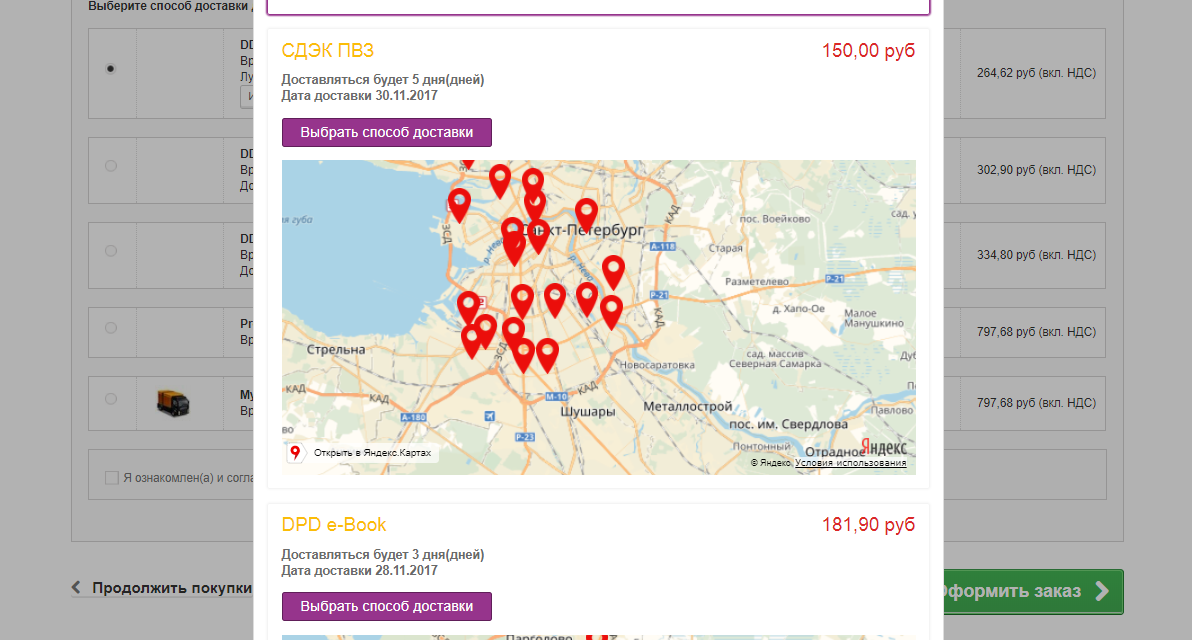Open Условия использования link on map
1192x640 pixels.
coord(850,462)
